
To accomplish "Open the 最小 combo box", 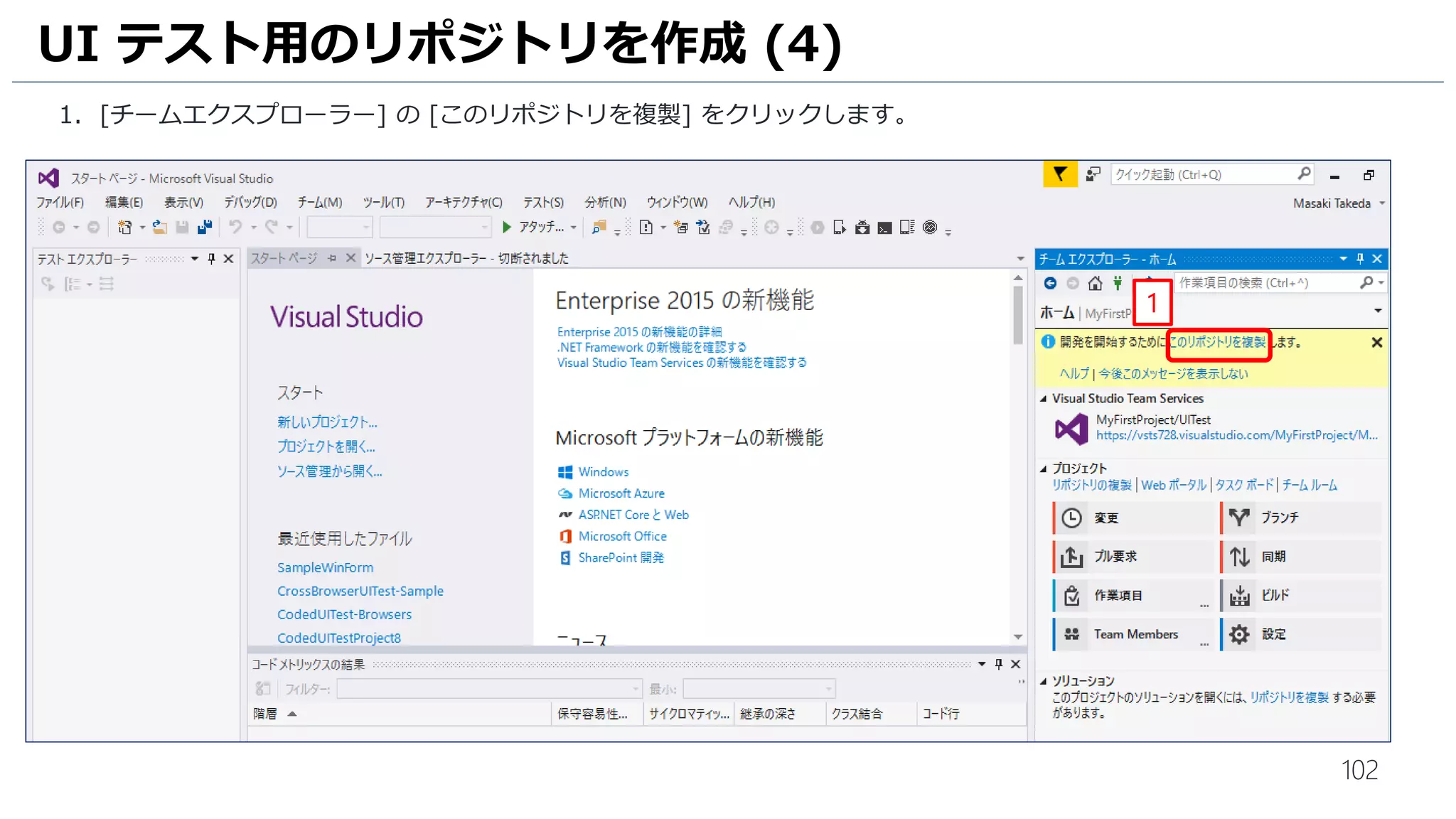I will click(759, 688).
